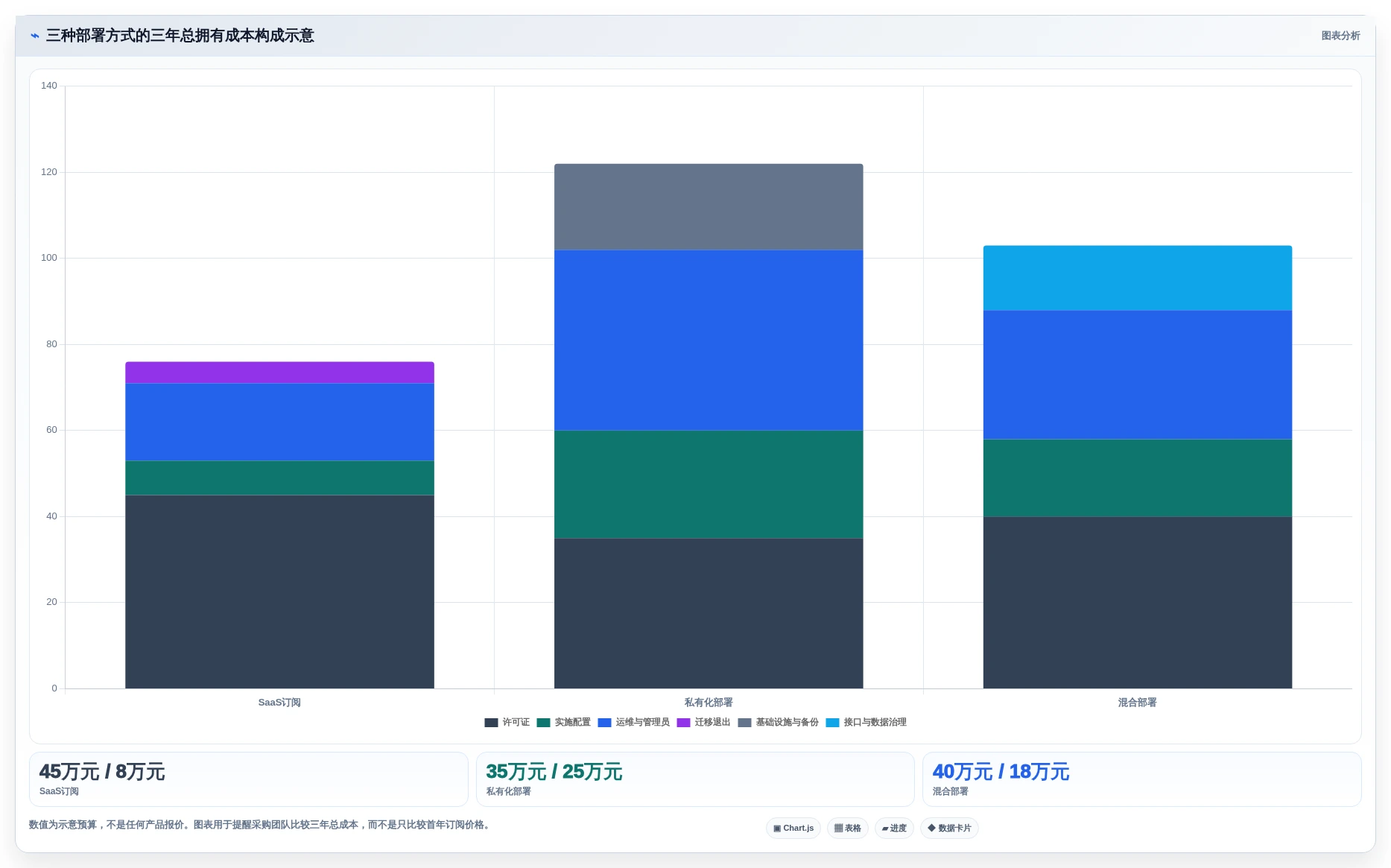Select the 私有化部署 grey 基础设施 bar segment

709,207
